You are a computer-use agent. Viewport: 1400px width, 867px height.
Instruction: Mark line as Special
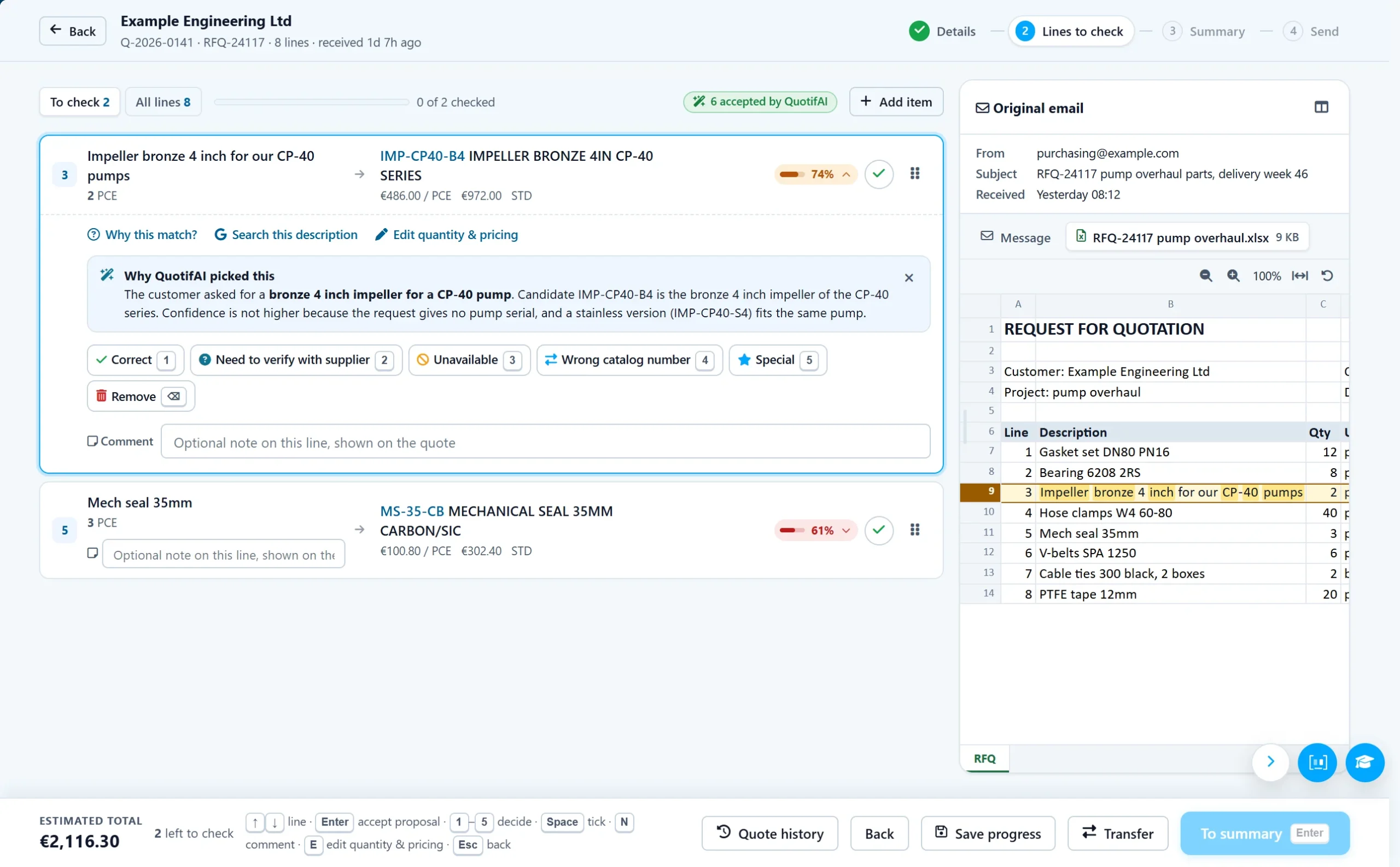point(778,360)
